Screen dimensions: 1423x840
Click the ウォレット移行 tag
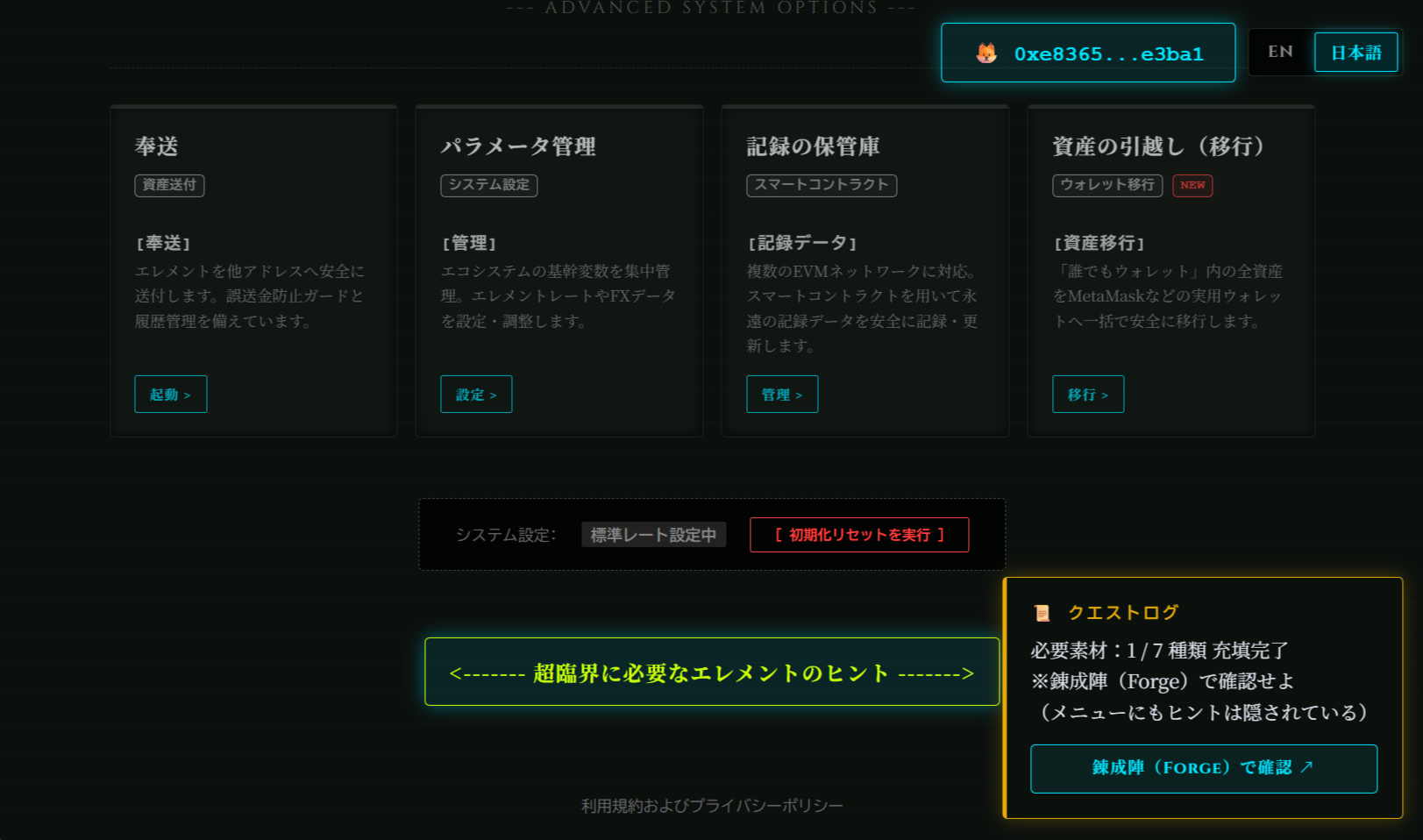point(1107,185)
